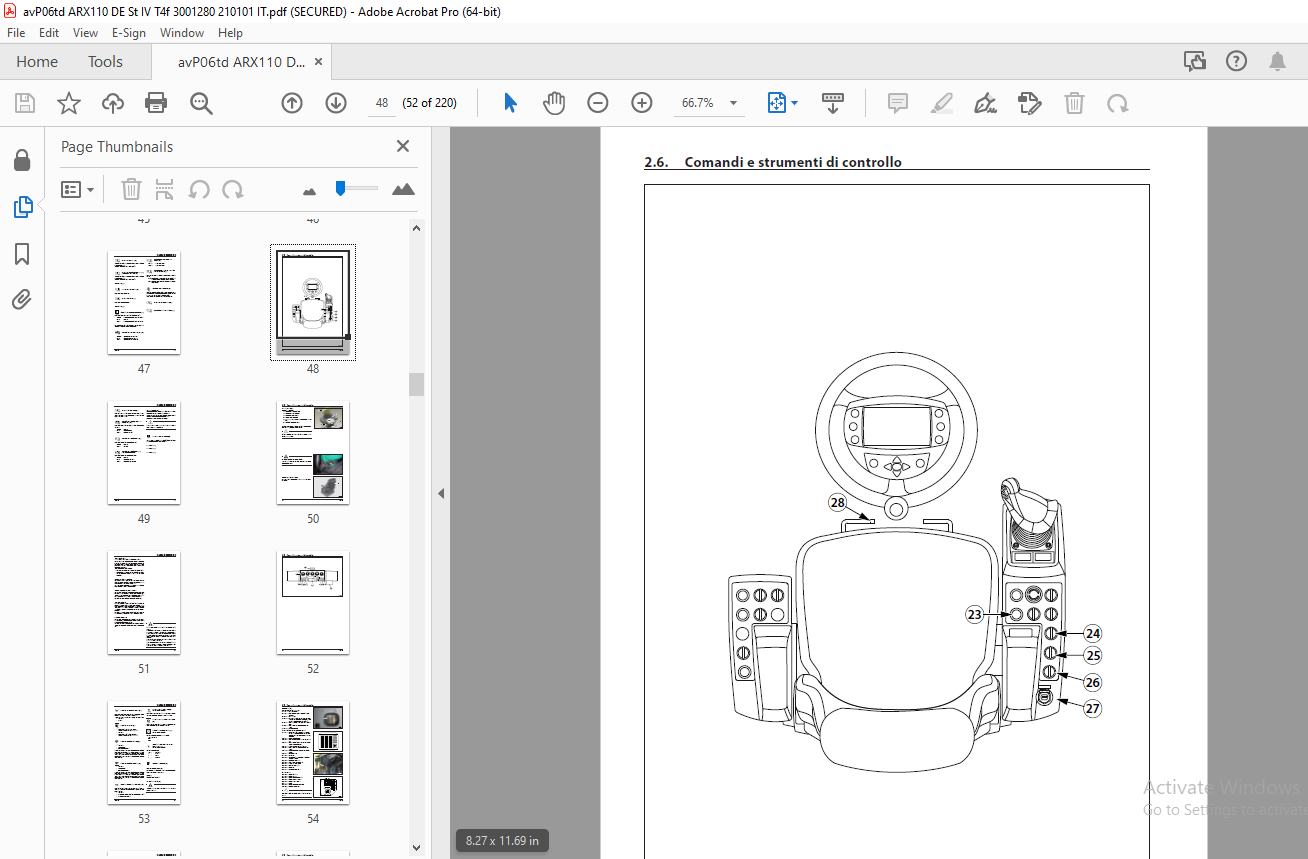Enlarge thumbnails with large mountain icon
Image resolution: width=1308 pixels, height=859 pixels.
(403, 189)
